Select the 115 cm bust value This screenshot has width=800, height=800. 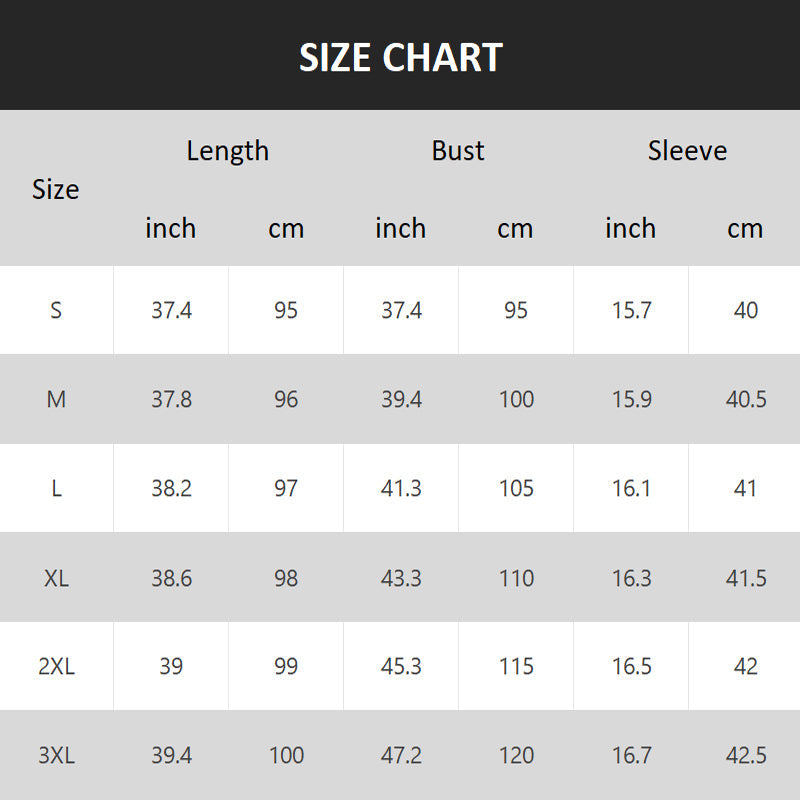pyautogui.click(x=516, y=667)
